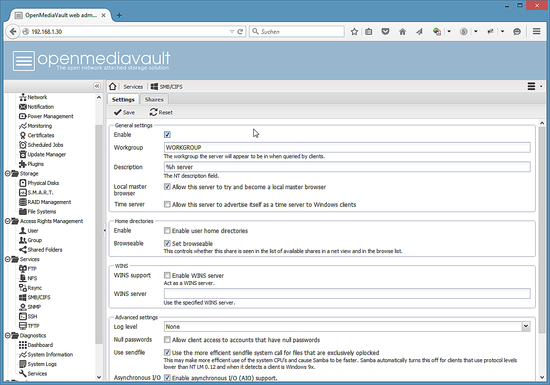
Task: Open the Log level dropdown
Action: pos(526,326)
